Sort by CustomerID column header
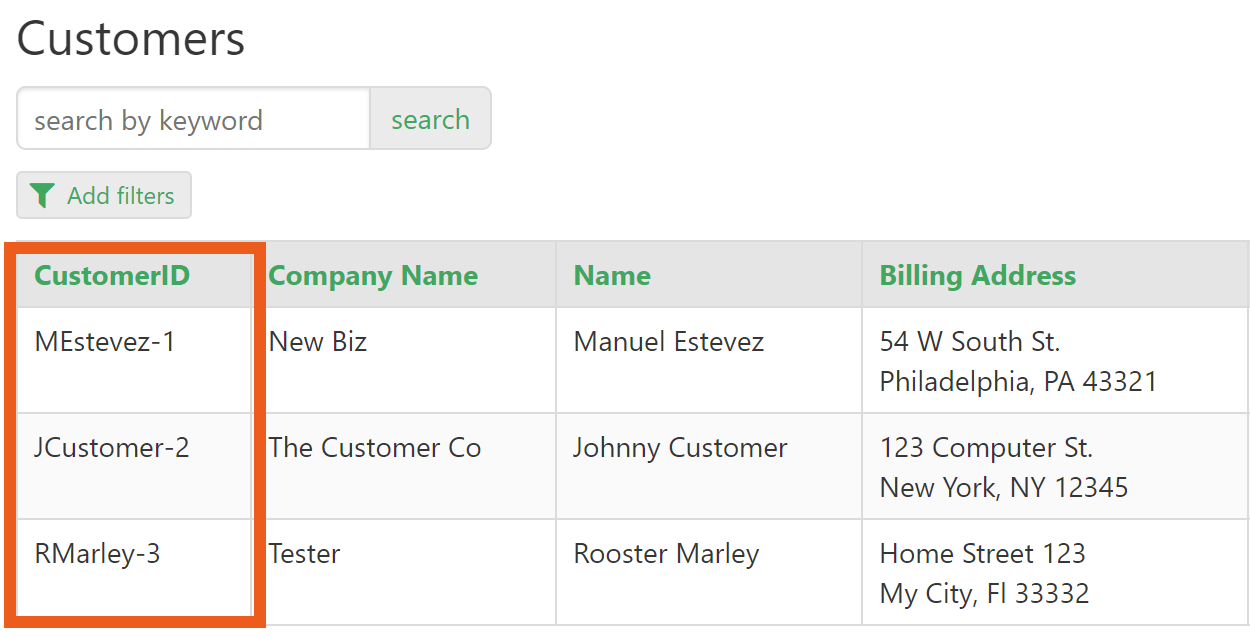 tap(112, 276)
